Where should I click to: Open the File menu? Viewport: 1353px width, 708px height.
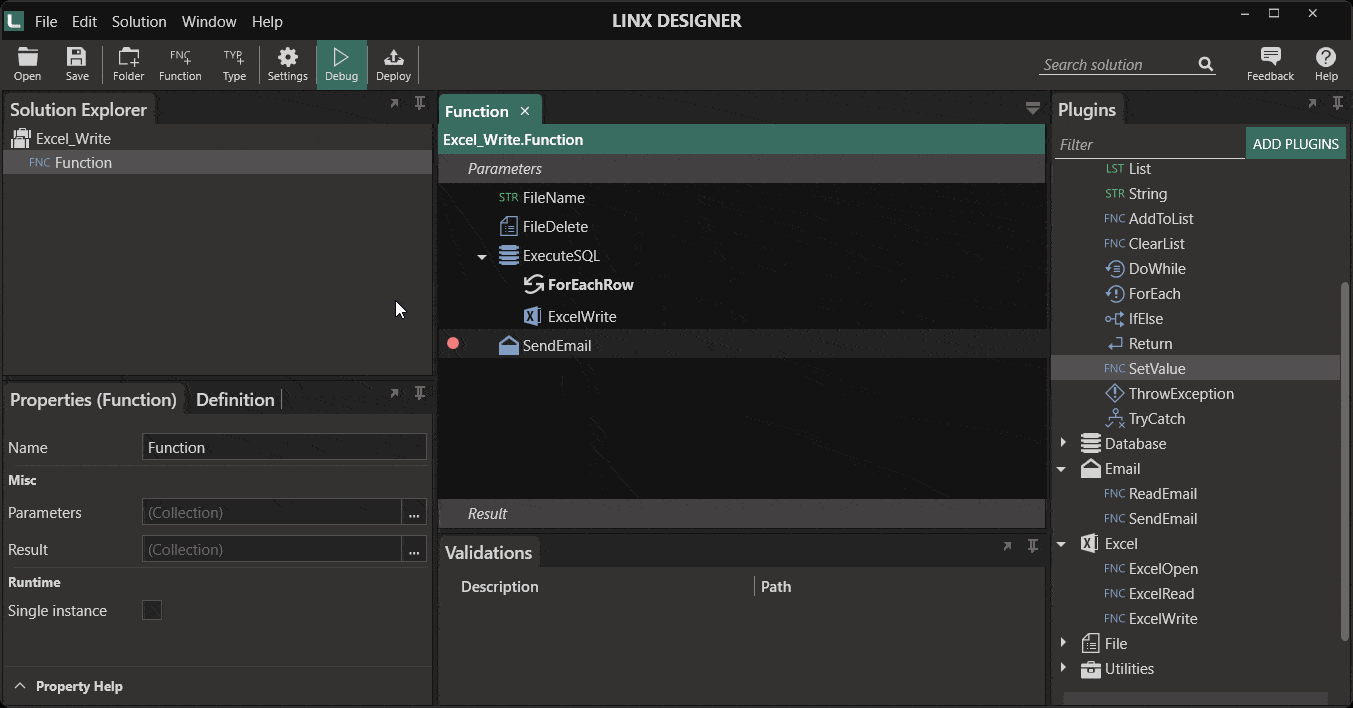pyautogui.click(x=46, y=21)
